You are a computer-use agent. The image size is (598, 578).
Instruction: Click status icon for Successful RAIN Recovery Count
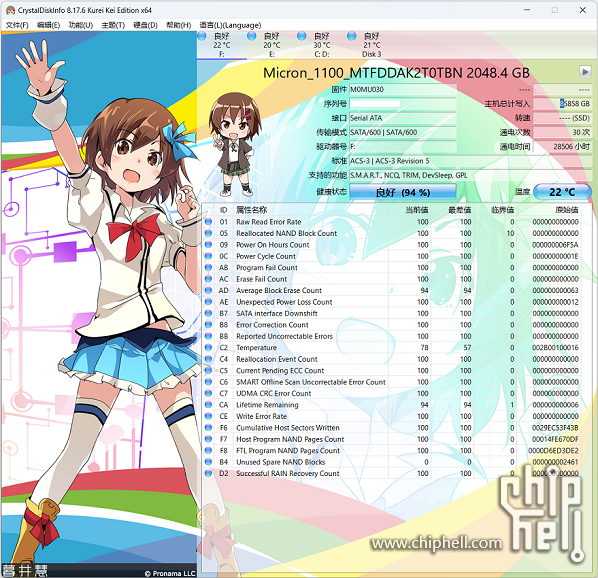pos(208,473)
